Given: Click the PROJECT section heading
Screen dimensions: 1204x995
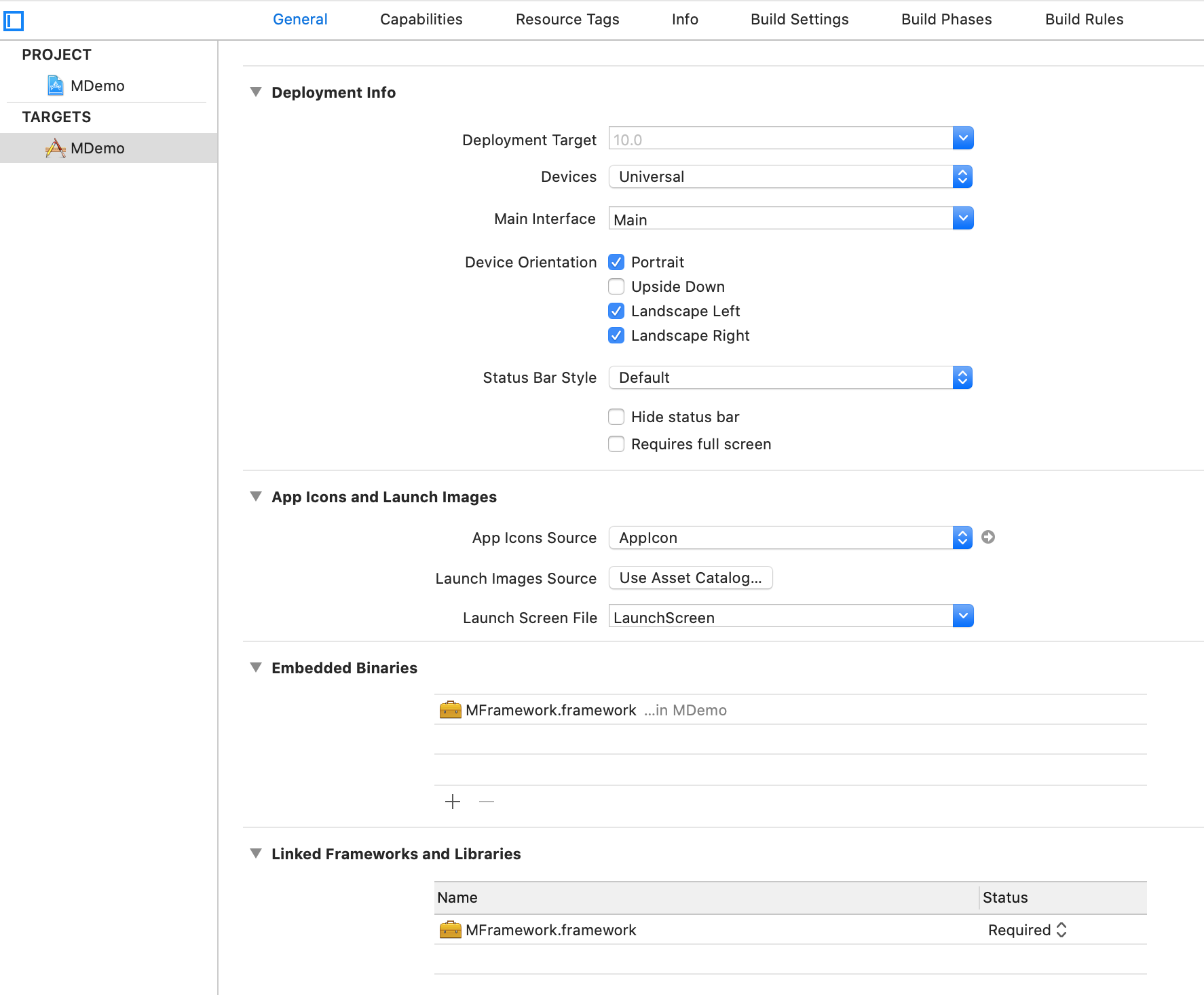Looking at the screenshot, I should [x=56, y=54].
